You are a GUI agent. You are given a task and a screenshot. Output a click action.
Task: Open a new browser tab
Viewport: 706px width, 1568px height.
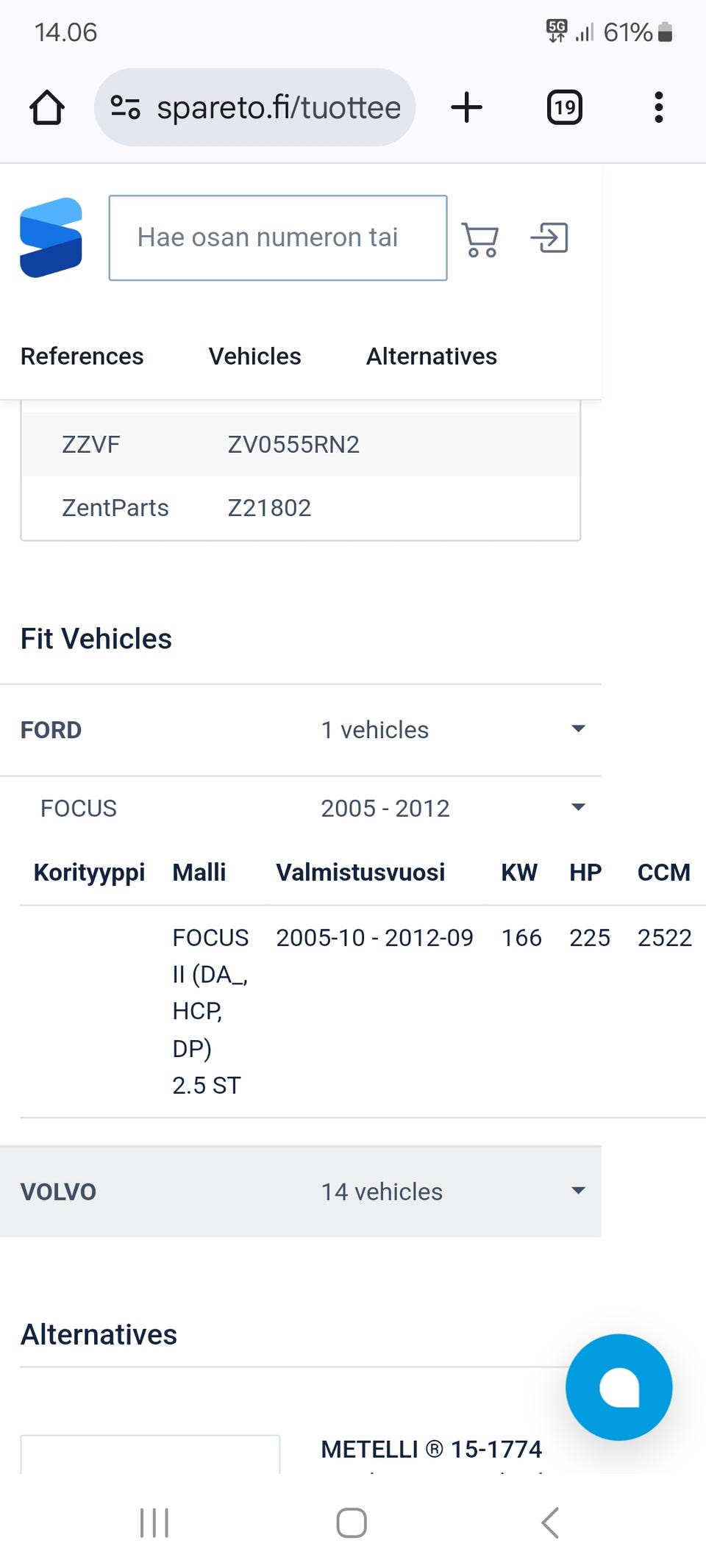click(466, 107)
